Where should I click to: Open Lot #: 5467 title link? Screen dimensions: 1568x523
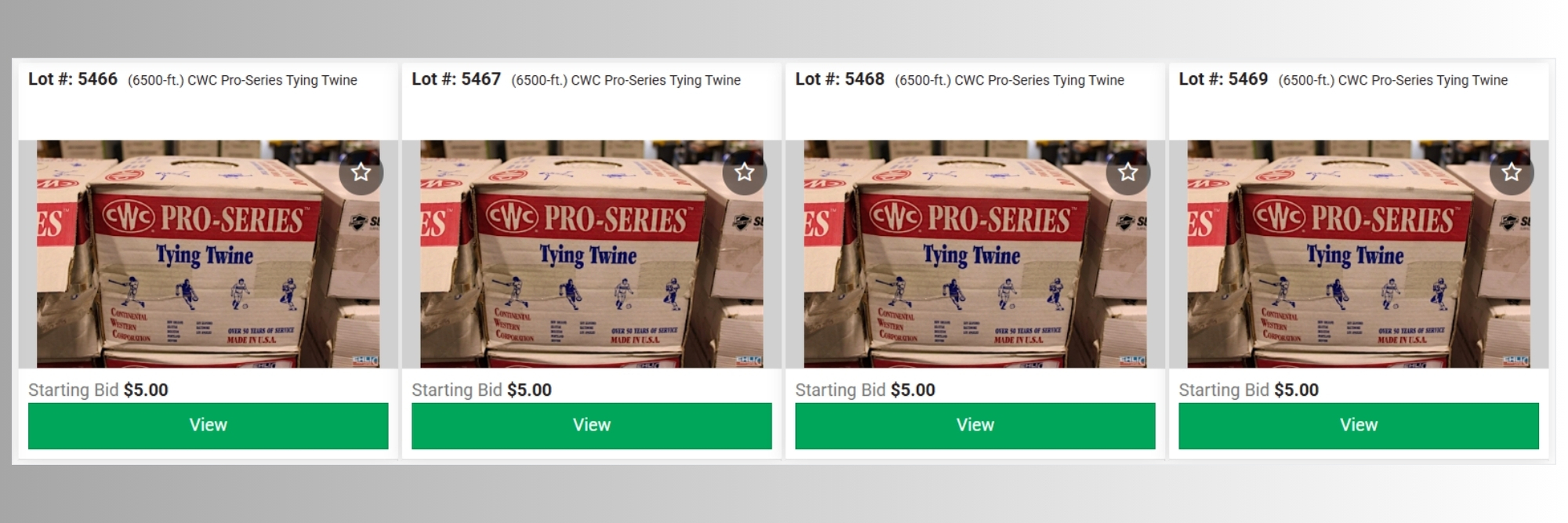456,79
